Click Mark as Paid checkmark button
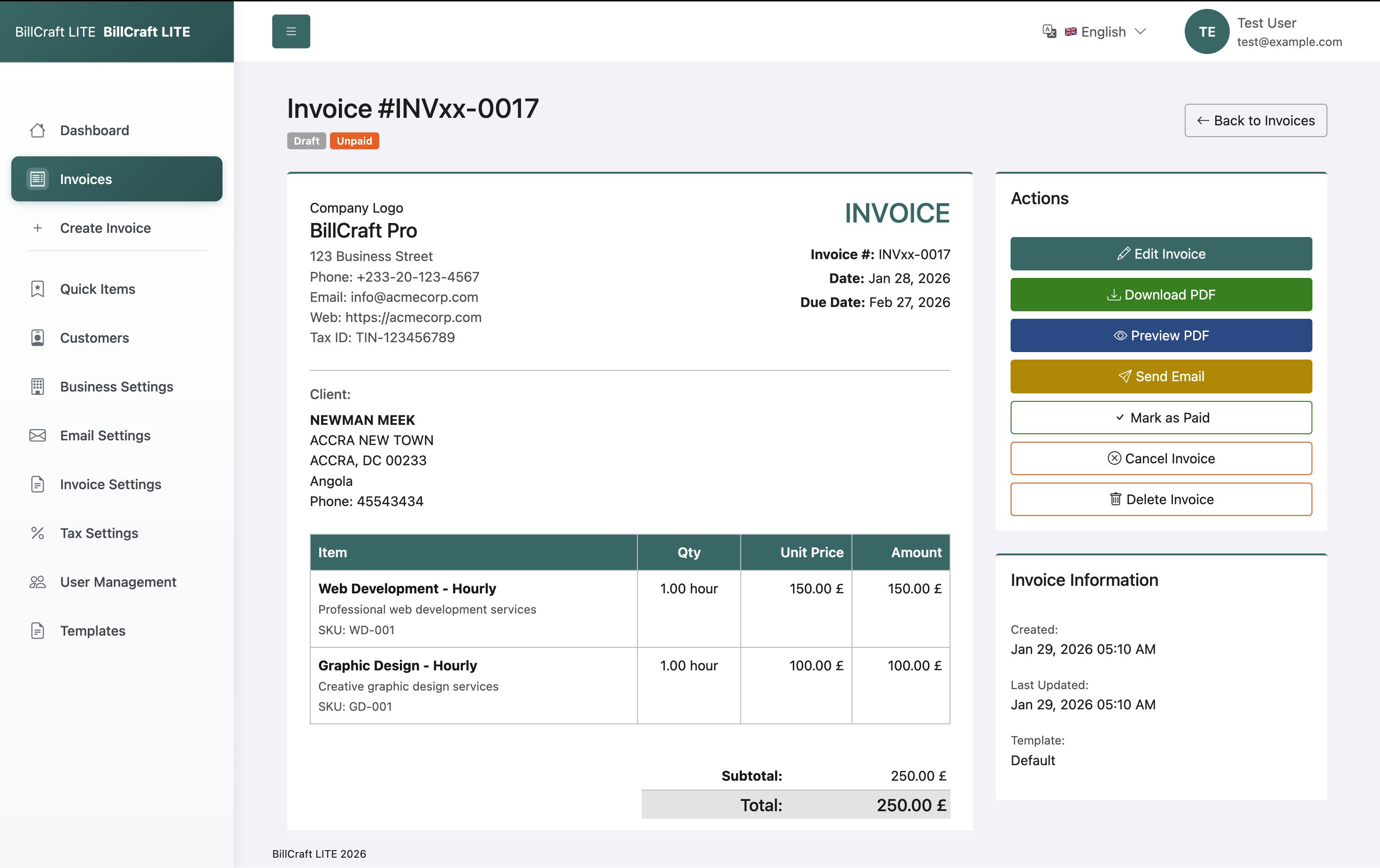This screenshot has width=1380, height=868. click(1160, 417)
